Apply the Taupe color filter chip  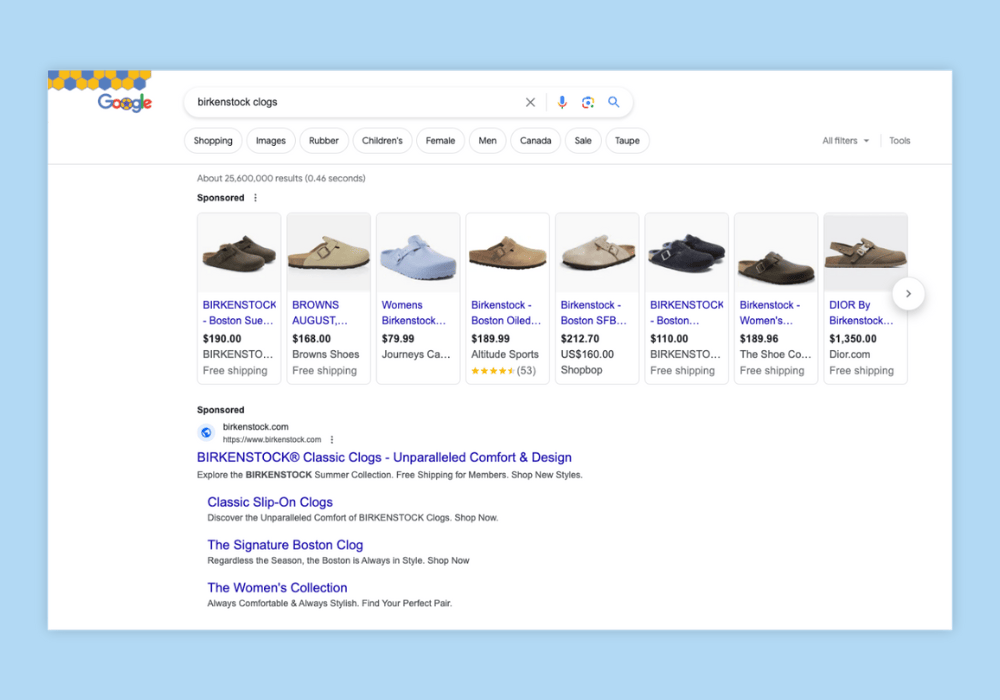(627, 140)
